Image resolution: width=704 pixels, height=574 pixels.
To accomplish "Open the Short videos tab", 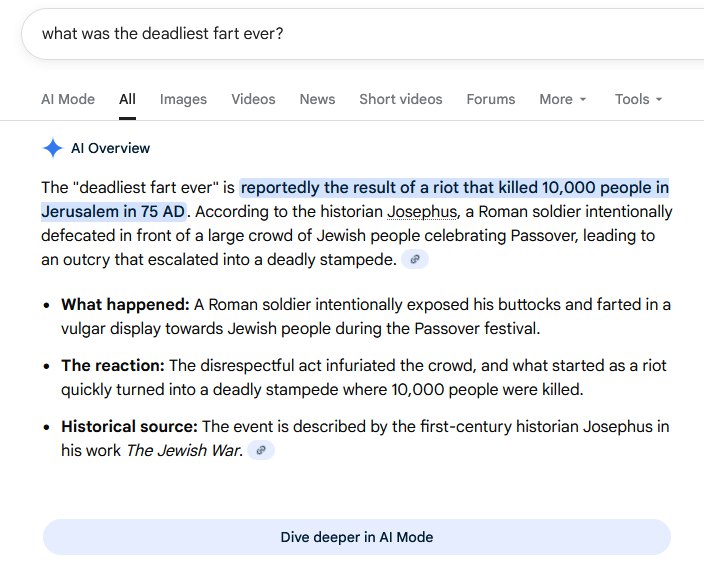I will click(x=400, y=99).
